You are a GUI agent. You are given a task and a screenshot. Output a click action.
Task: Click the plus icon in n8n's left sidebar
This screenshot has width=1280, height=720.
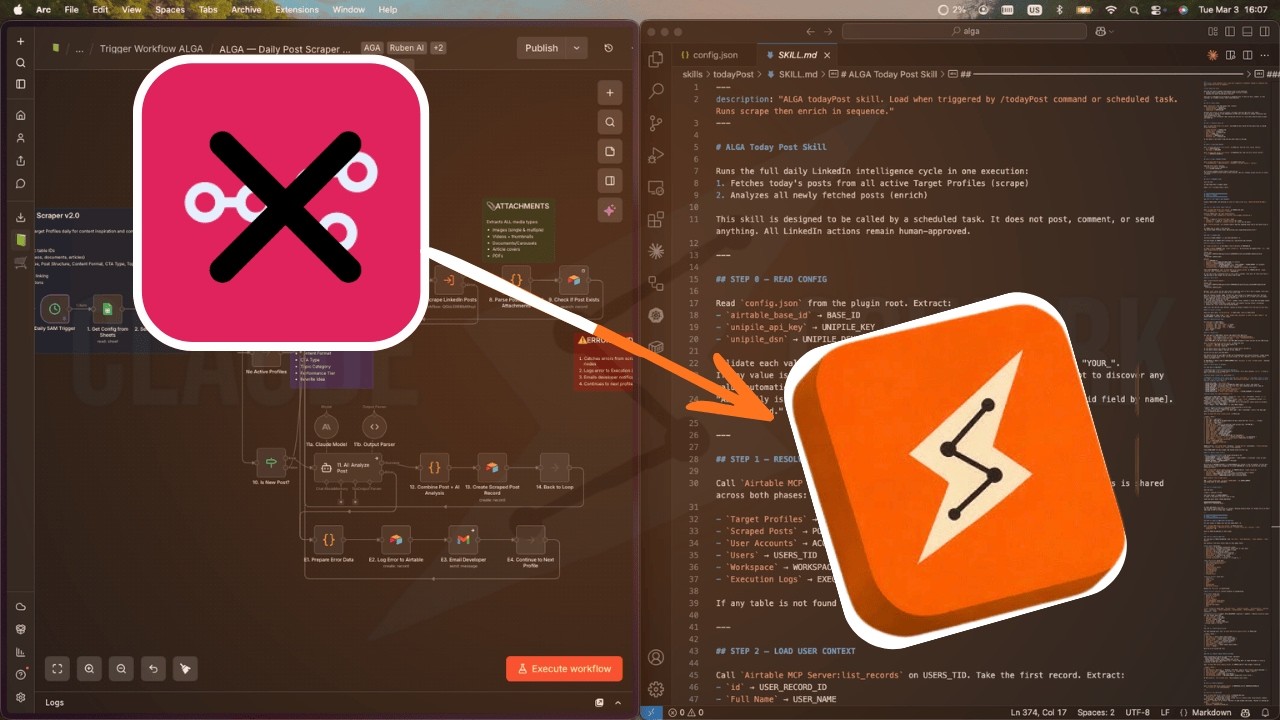[x=20, y=41]
